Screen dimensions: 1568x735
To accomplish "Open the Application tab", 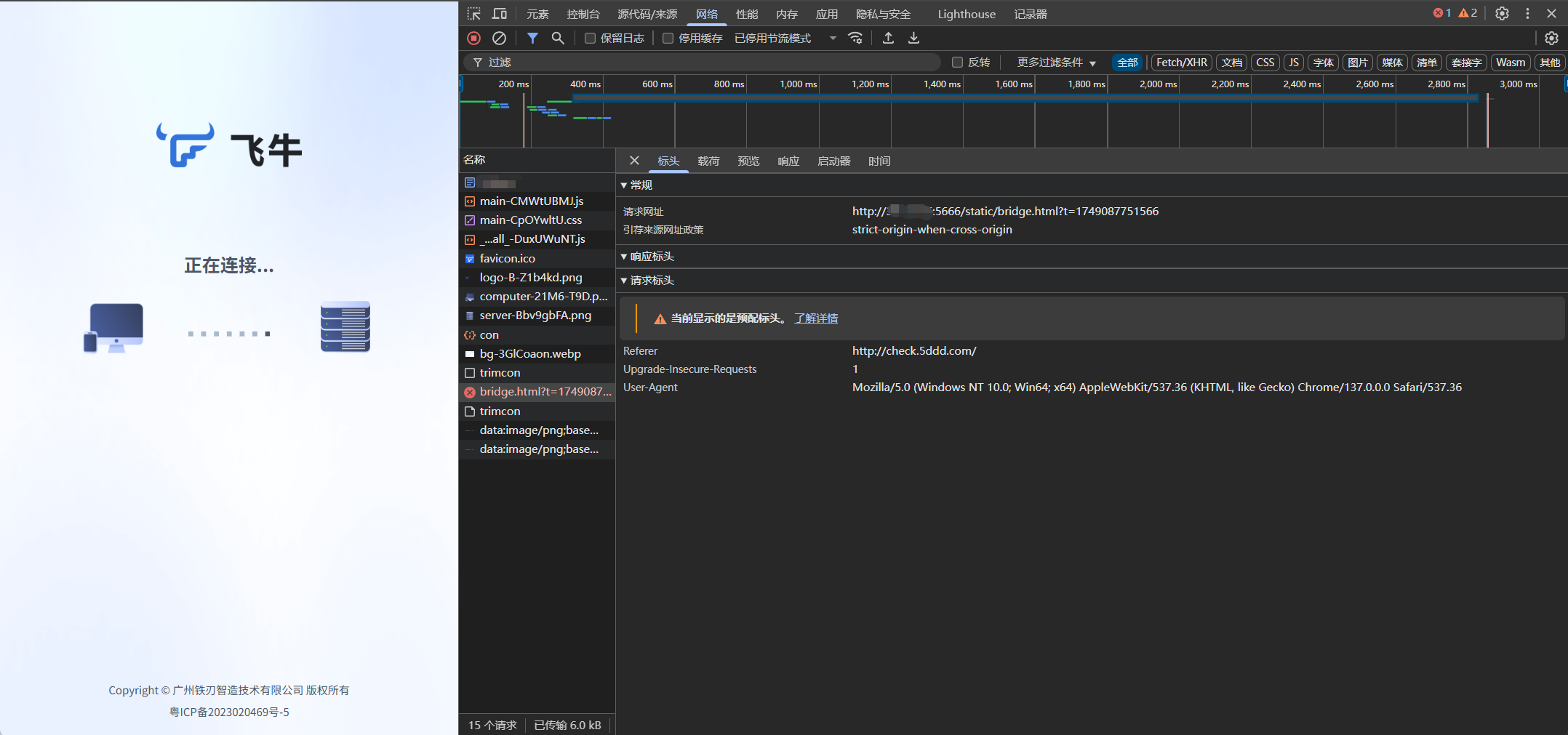I will point(827,14).
